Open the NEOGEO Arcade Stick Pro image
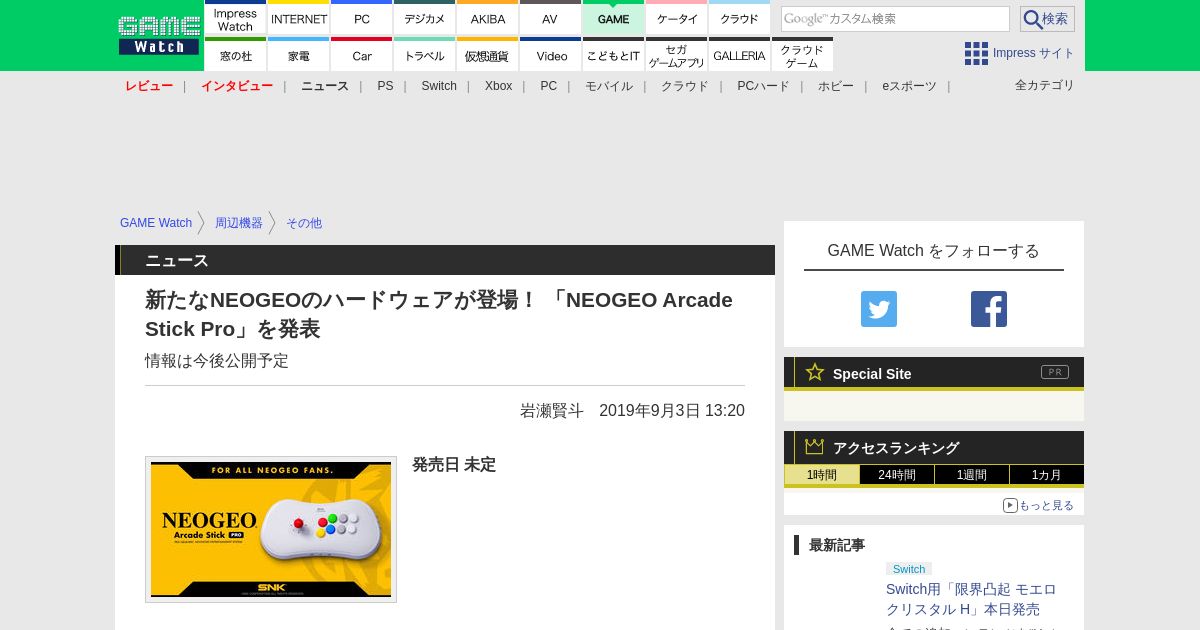The width and height of the screenshot is (1200, 630). pyautogui.click(x=271, y=529)
